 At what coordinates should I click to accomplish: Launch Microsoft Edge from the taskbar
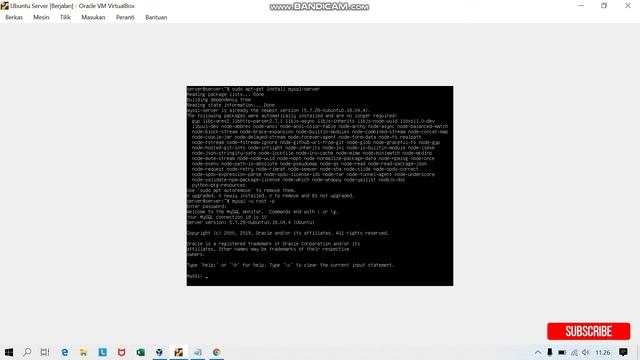64,352
